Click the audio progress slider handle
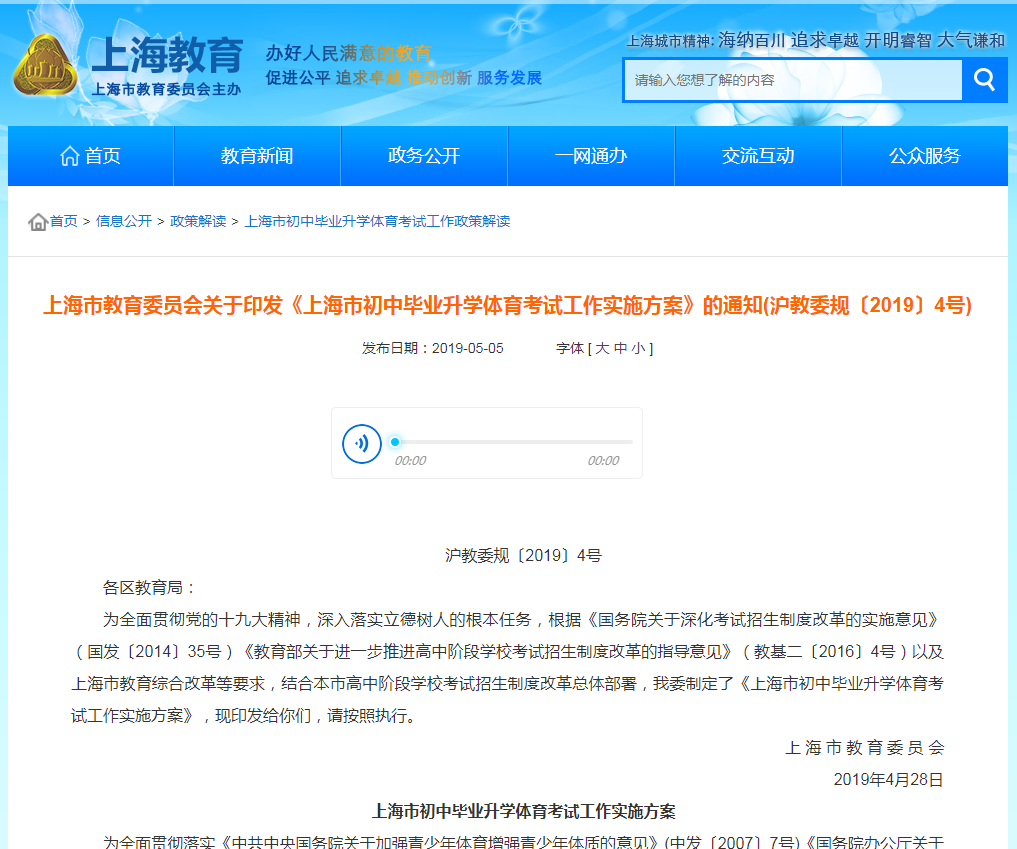The width and height of the screenshot is (1017, 849). click(395, 442)
